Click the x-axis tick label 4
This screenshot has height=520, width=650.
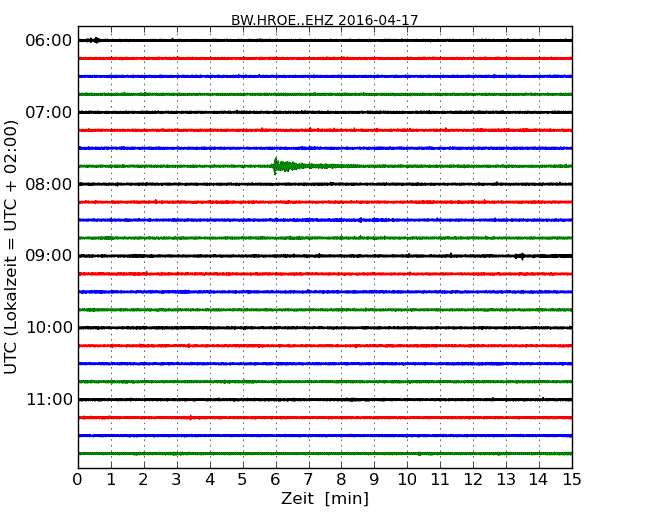tap(210, 479)
